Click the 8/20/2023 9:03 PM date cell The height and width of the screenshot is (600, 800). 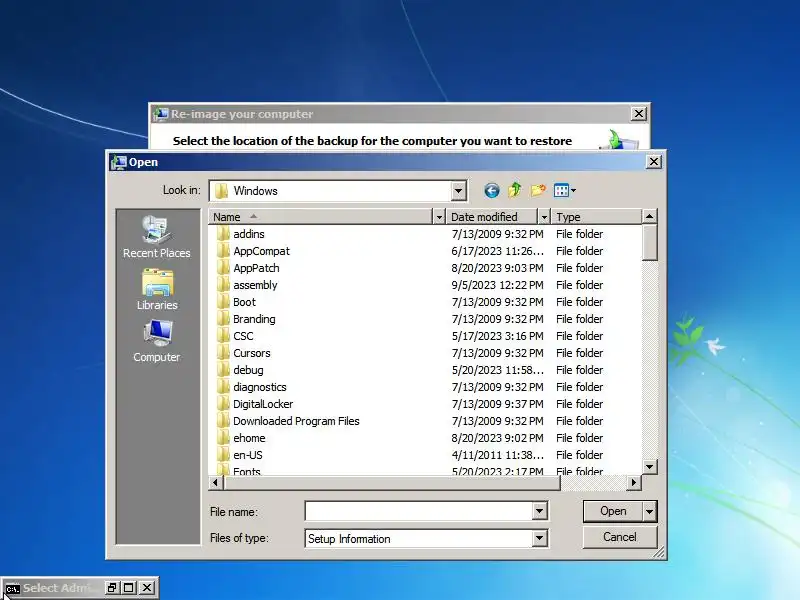pos(497,268)
